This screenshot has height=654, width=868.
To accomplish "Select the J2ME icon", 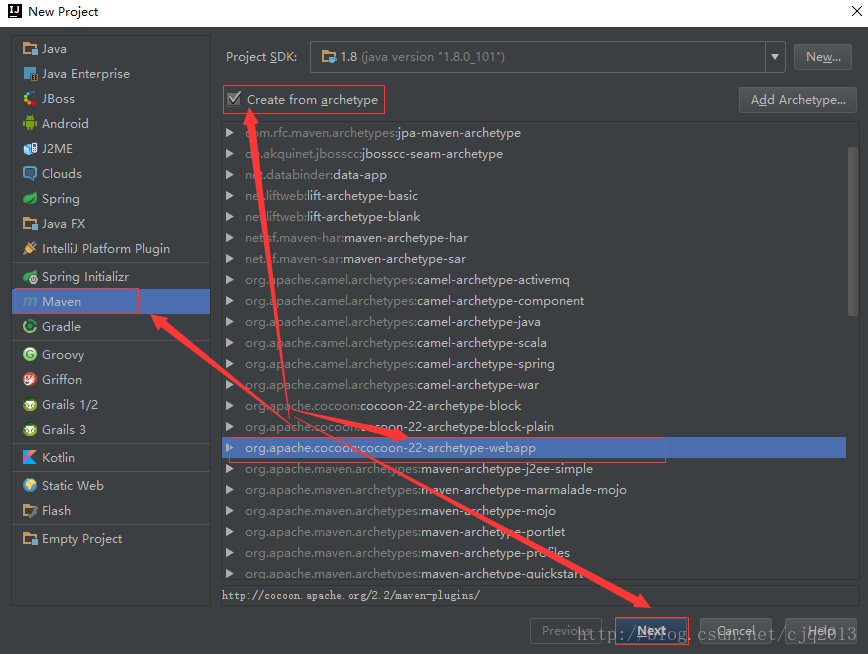I will [x=30, y=148].
